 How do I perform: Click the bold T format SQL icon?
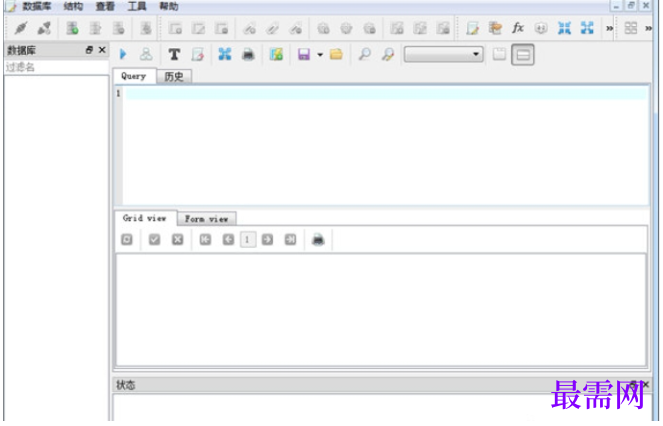(174, 54)
